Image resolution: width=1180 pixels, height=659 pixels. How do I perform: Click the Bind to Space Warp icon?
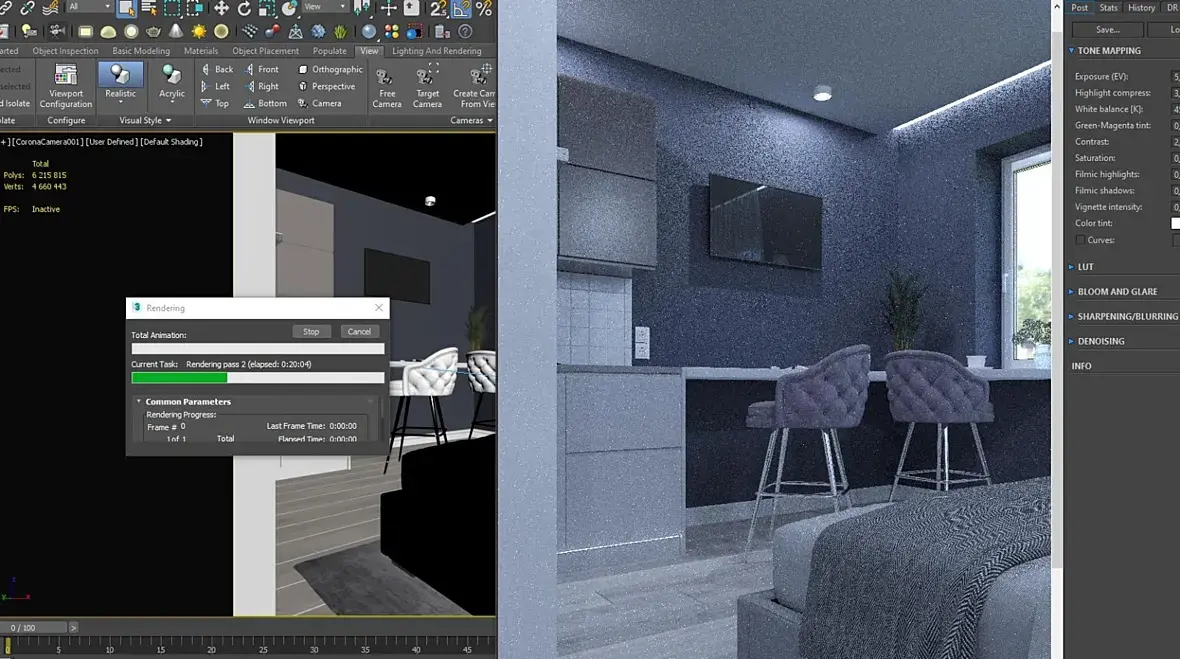pyautogui.click(x=50, y=8)
